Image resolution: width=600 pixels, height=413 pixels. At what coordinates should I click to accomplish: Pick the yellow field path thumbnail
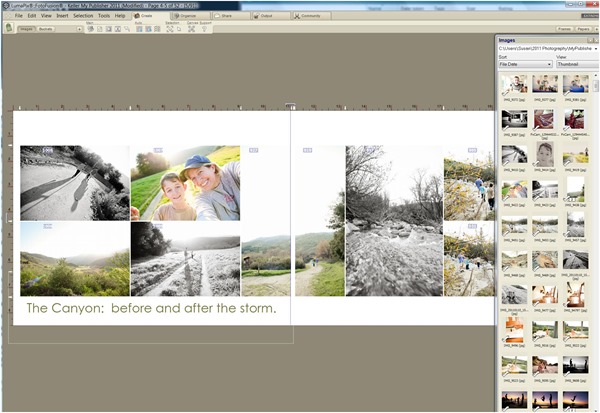576,155
